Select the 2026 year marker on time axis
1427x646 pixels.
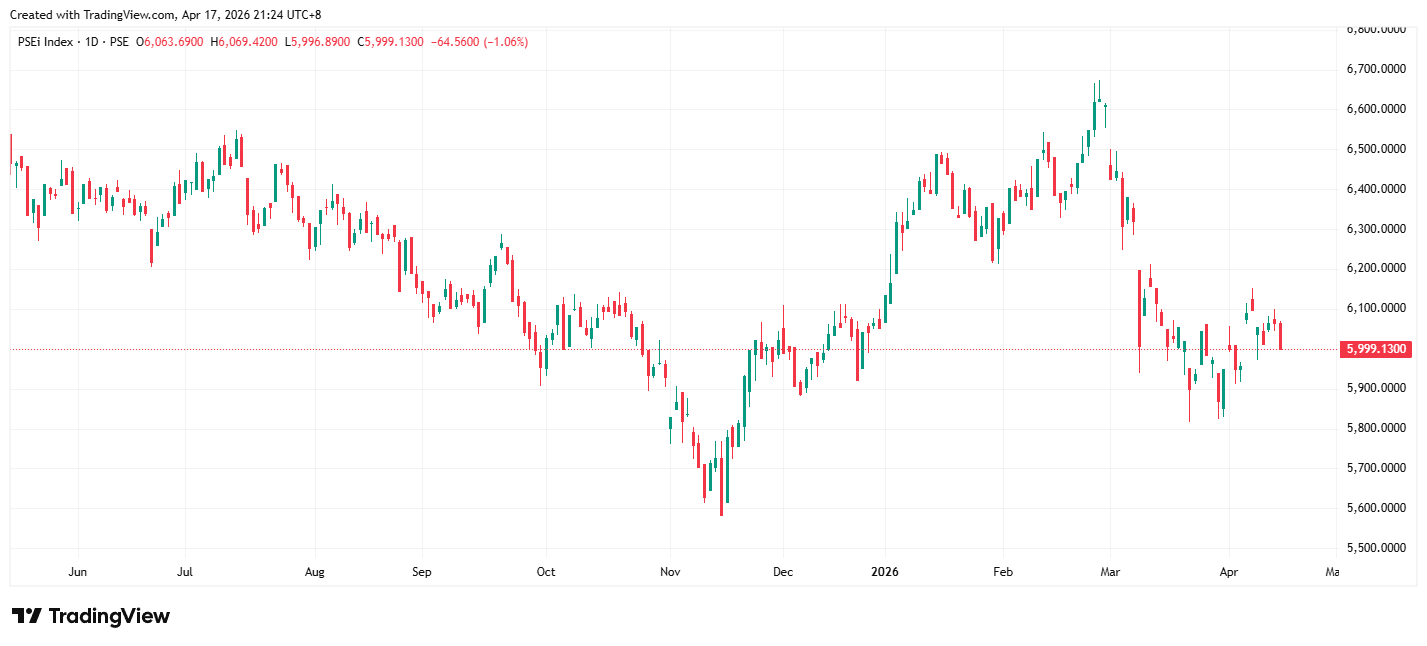(885, 572)
